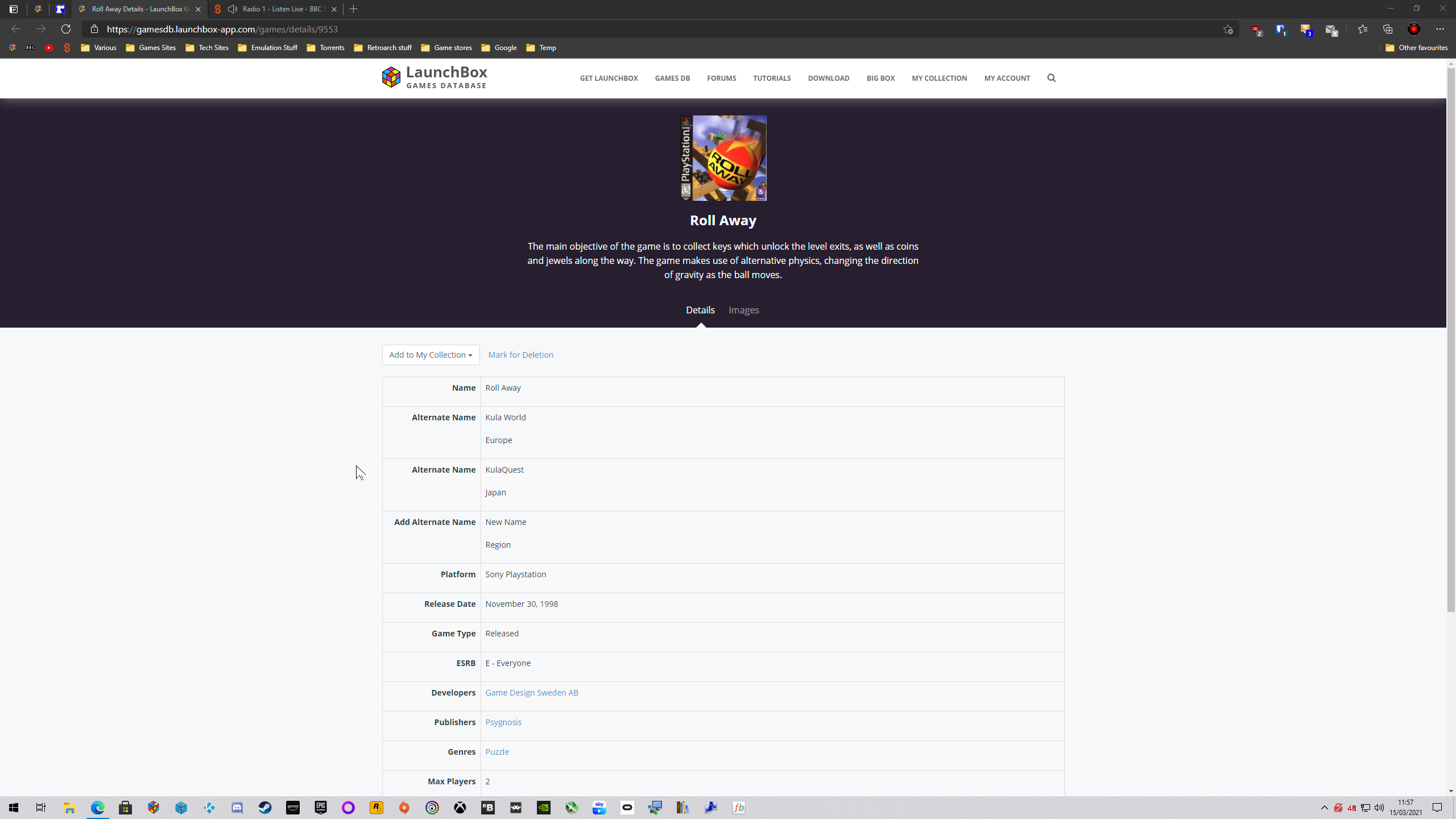1456x819 pixels.
Task: Click the site lock icon in address bar
Action: click(94, 29)
